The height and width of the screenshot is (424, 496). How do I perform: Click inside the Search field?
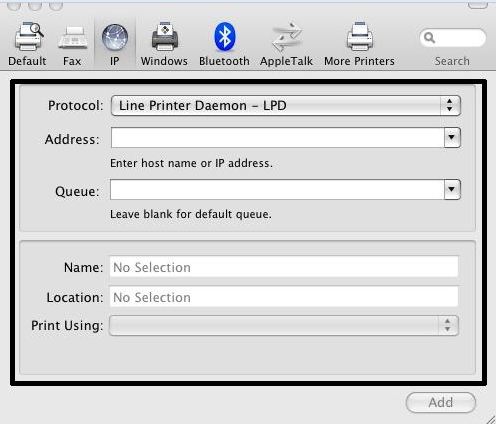[453, 38]
